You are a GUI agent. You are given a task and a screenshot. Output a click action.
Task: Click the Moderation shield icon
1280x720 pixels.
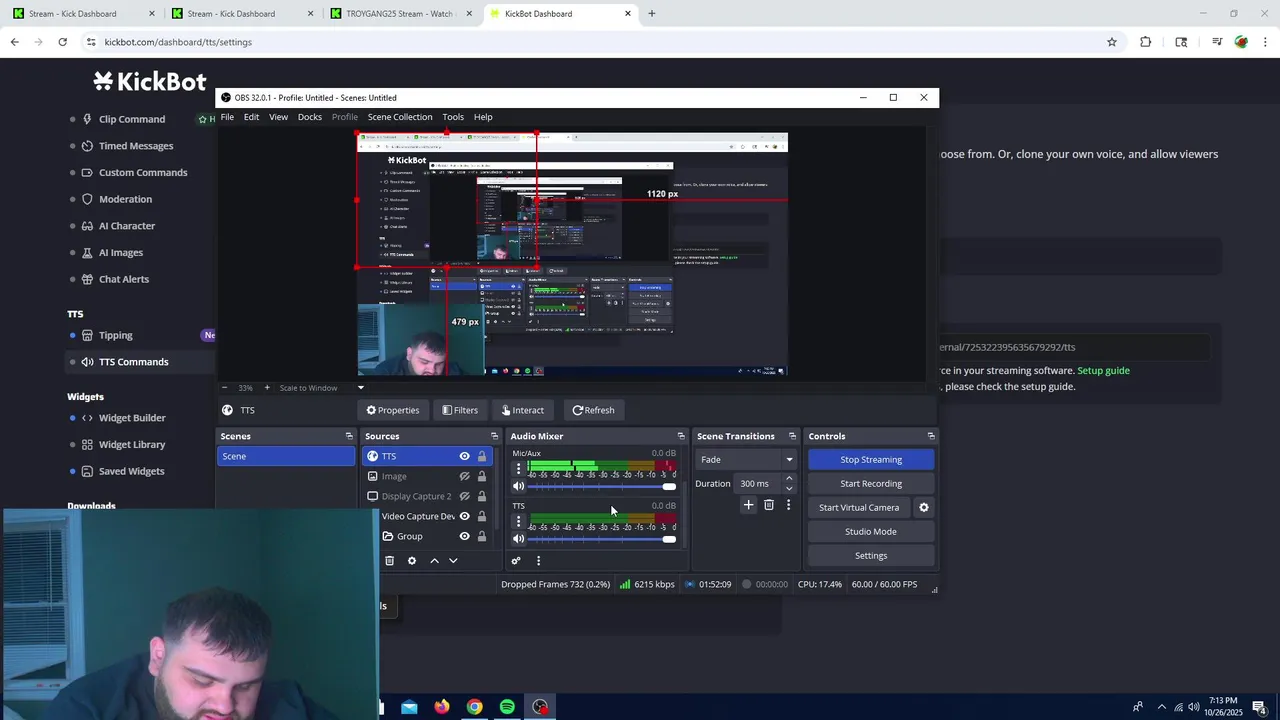pos(88,199)
